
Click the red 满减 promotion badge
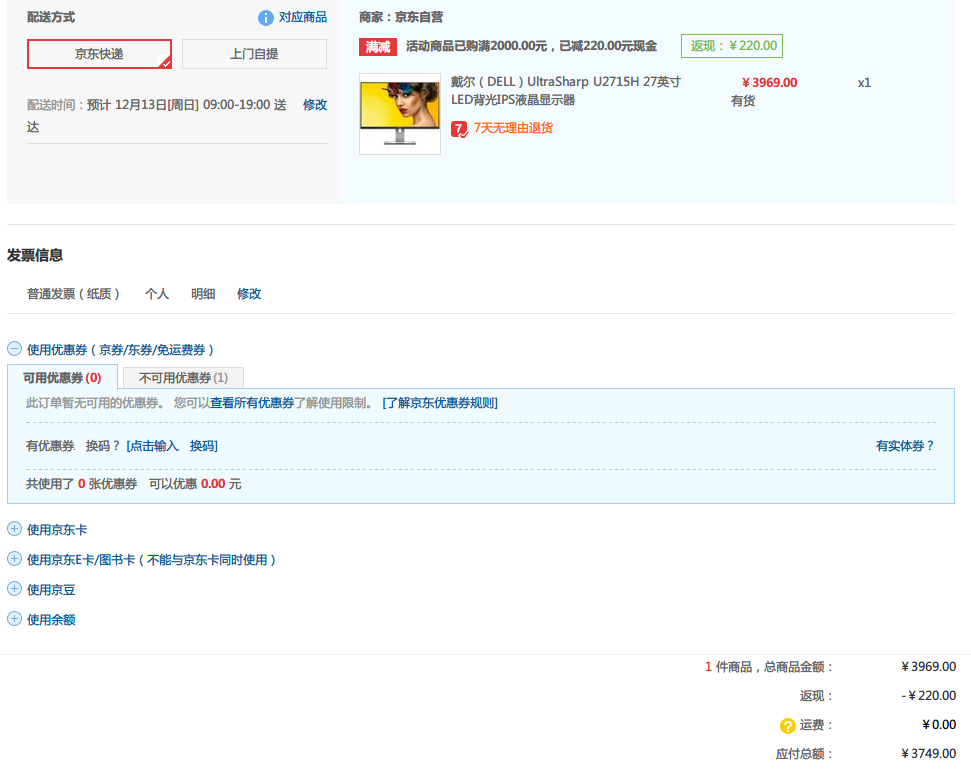378,46
